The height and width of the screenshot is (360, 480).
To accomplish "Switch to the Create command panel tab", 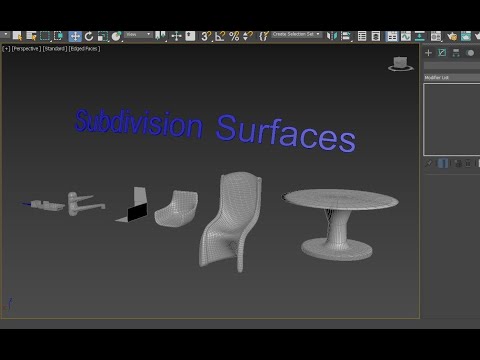I will [428, 53].
